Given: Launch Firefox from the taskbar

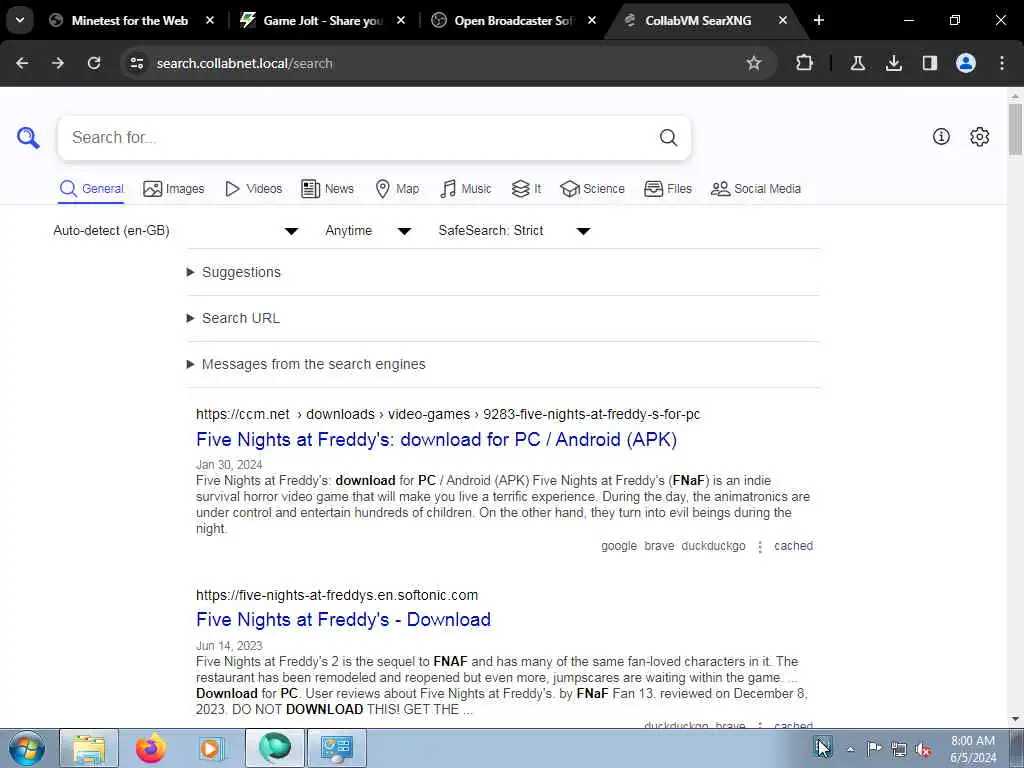Looking at the screenshot, I should click(151, 748).
